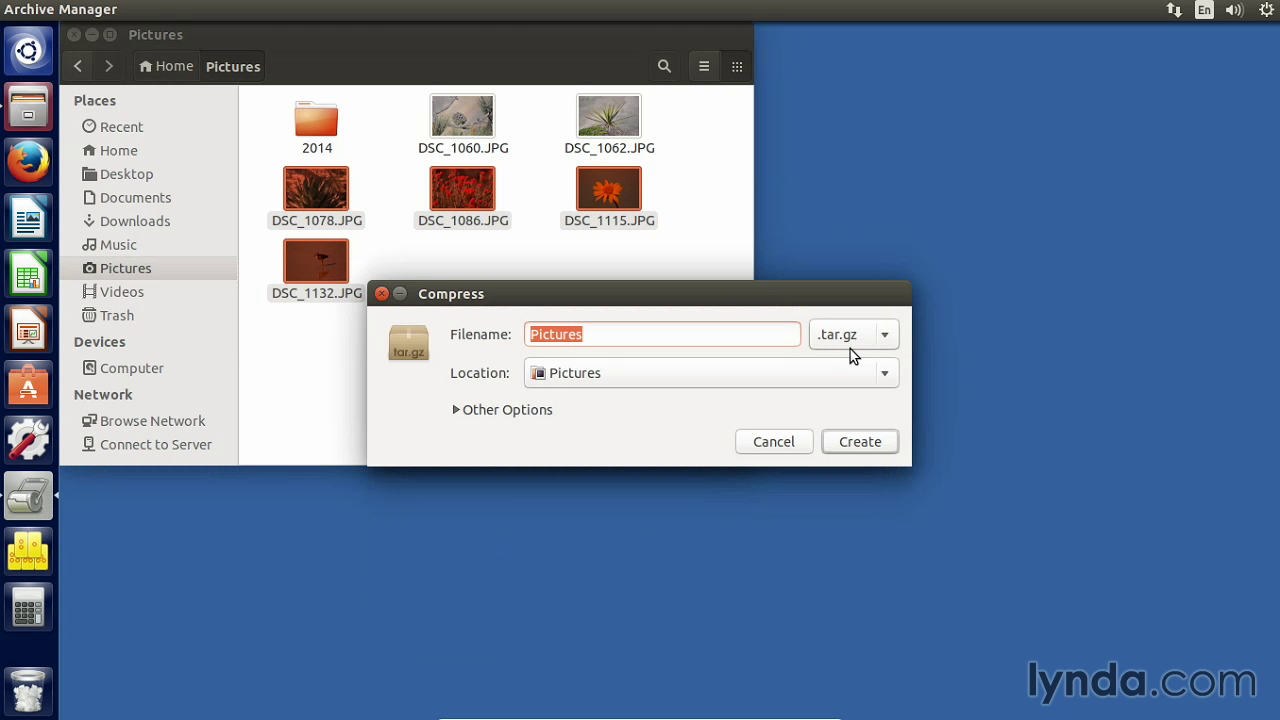This screenshot has height=720, width=1280.
Task: Open System Settings from launcher
Action: (x=28, y=439)
